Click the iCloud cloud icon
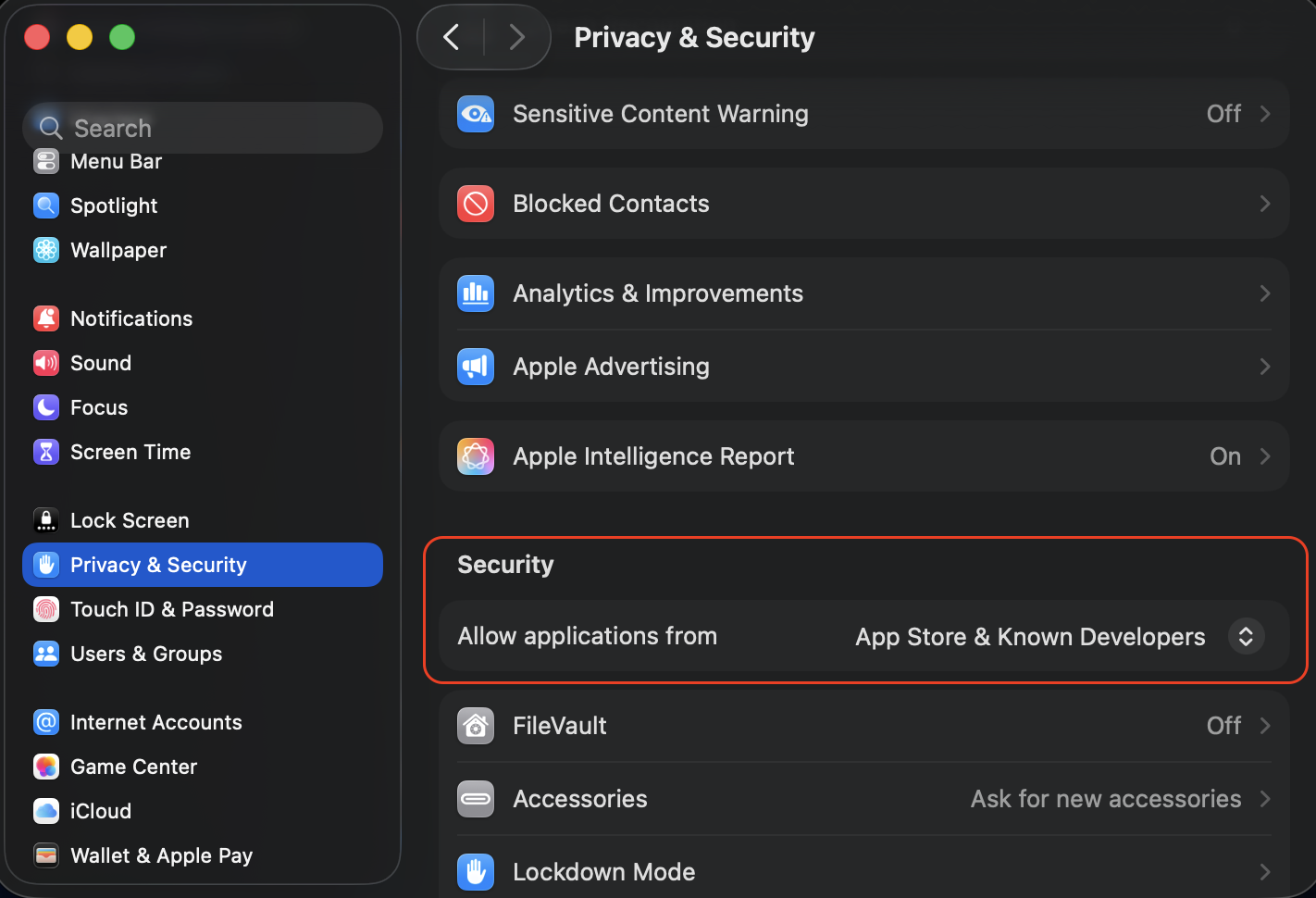 click(x=46, y=811)
